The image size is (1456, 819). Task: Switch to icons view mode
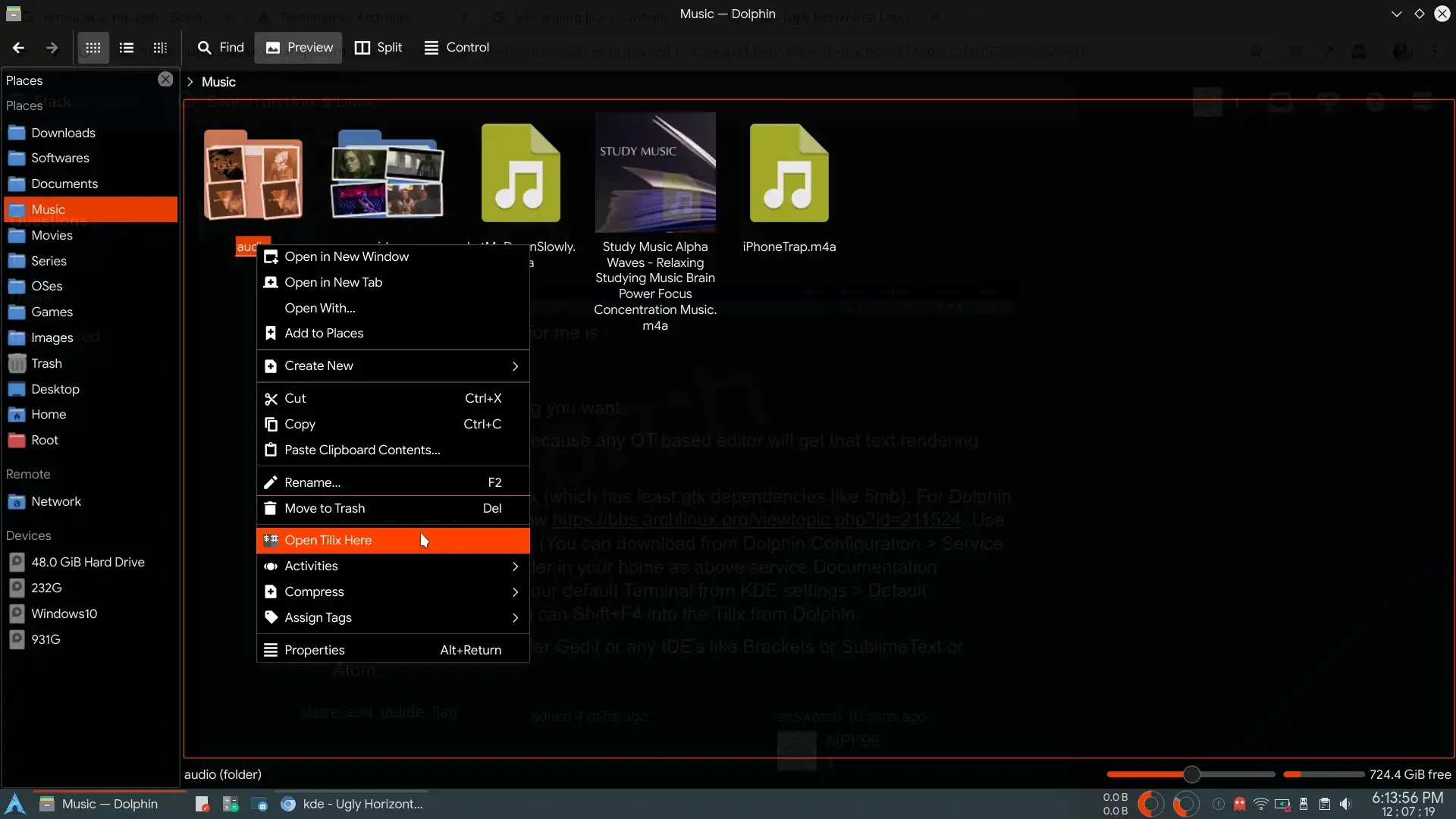click(93, 48)
